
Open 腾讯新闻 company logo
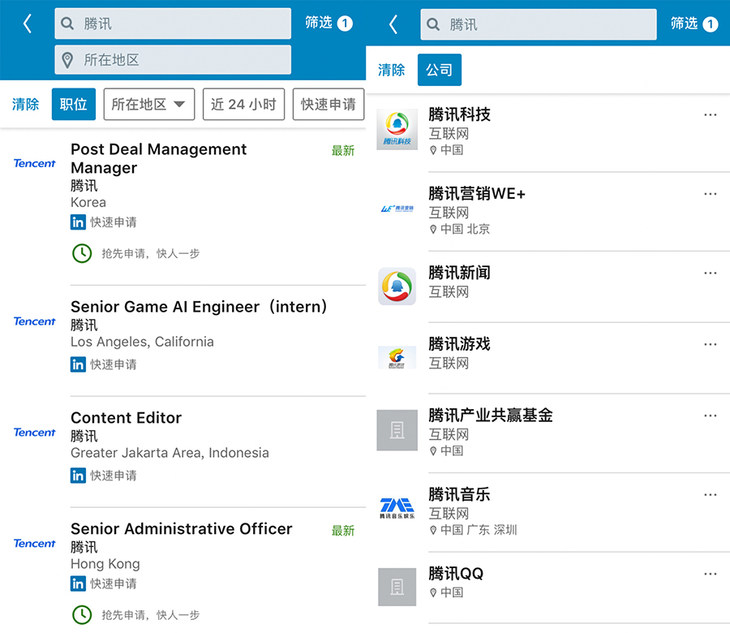point(397,286)
